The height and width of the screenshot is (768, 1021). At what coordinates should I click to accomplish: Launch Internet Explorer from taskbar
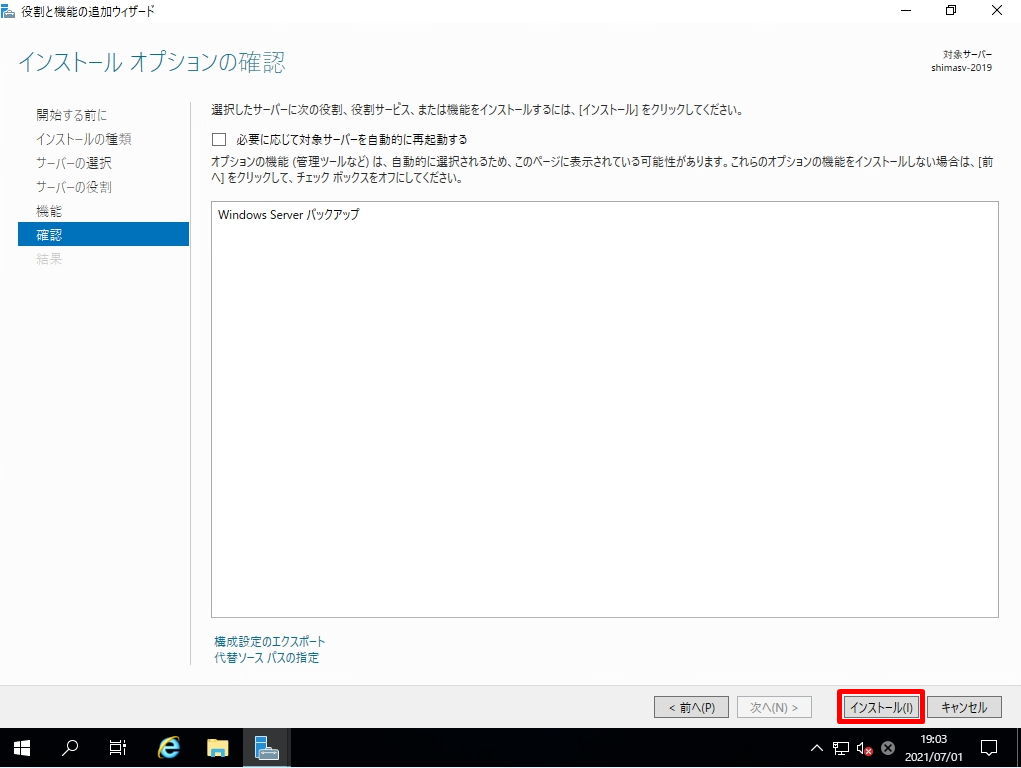[x=169, y=748]
